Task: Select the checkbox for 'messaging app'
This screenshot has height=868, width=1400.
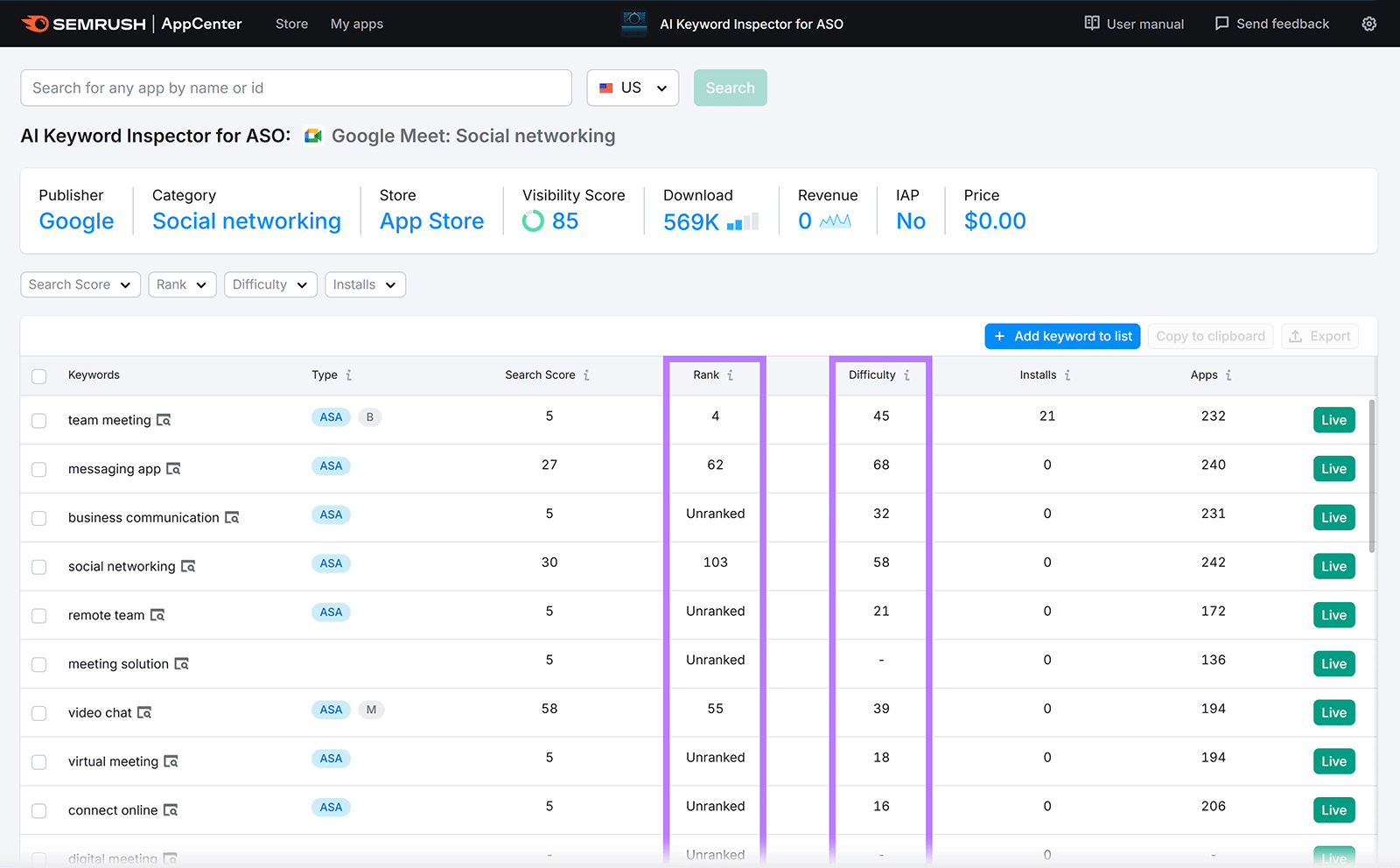Action: point(38,469)
